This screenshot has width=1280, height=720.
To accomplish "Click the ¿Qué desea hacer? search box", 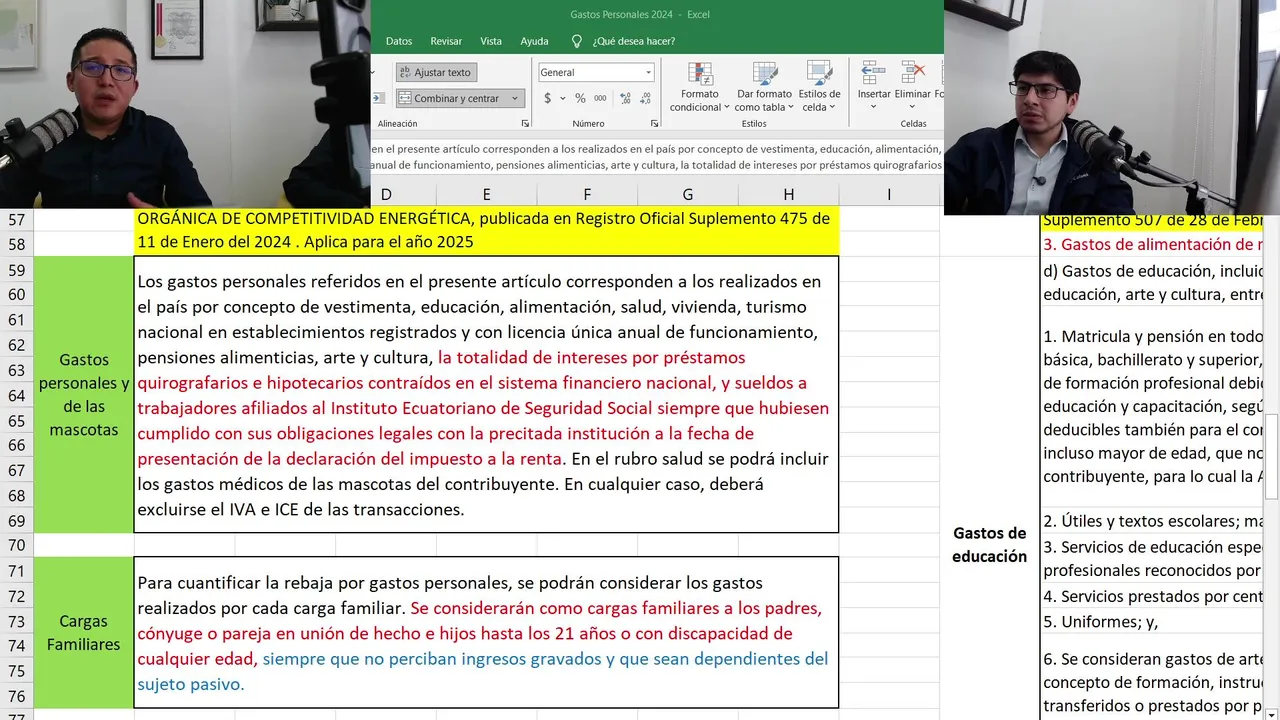I will [633, 41].
